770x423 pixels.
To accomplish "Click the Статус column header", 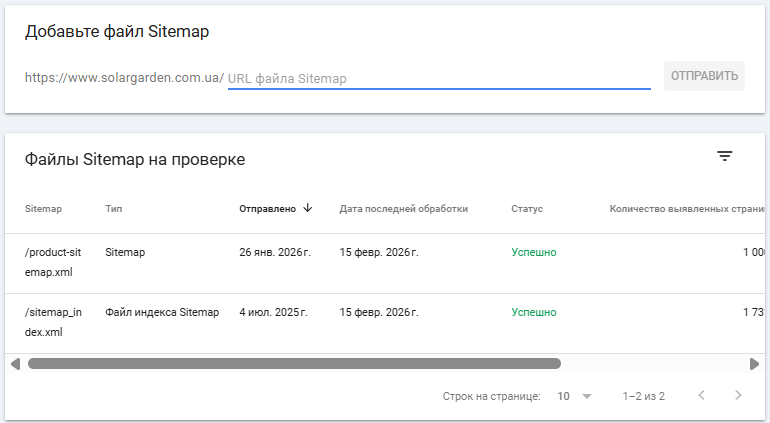I will tap(526, 209).
